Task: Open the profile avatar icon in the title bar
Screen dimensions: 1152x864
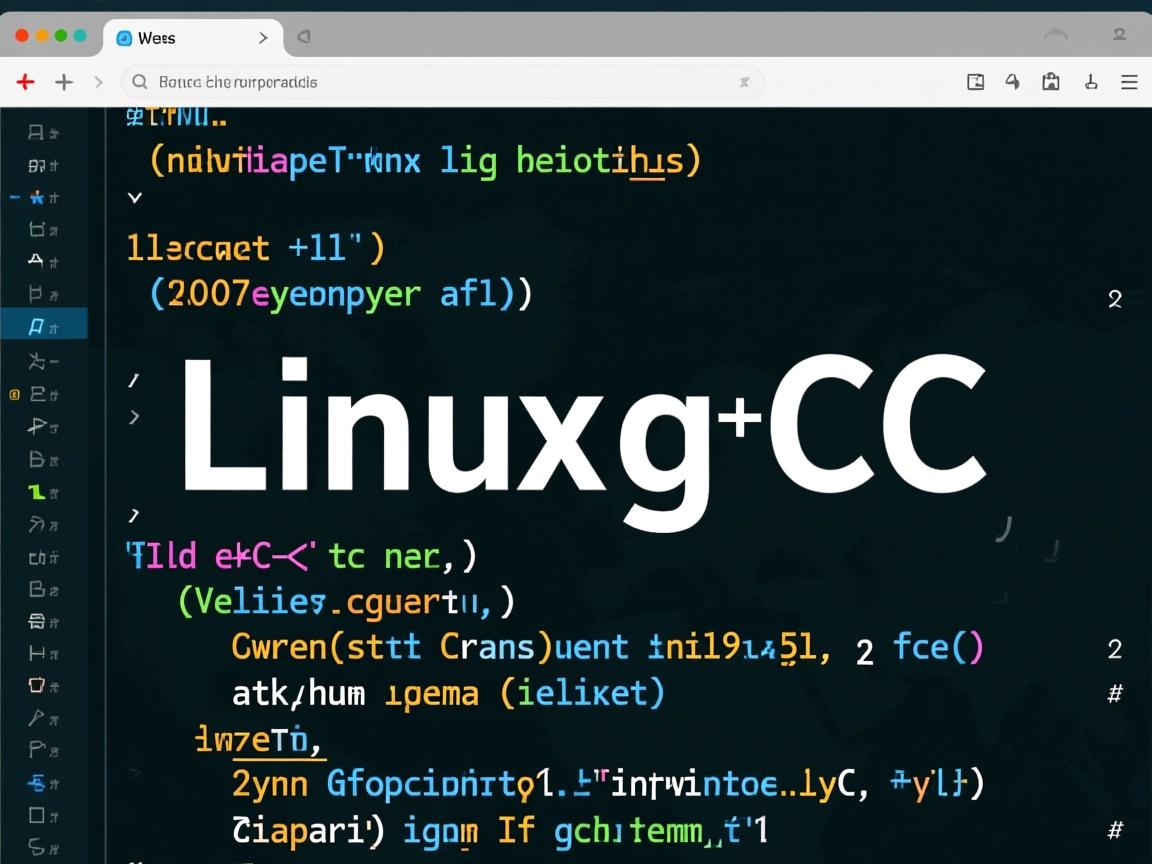Action: (1118, 35)
